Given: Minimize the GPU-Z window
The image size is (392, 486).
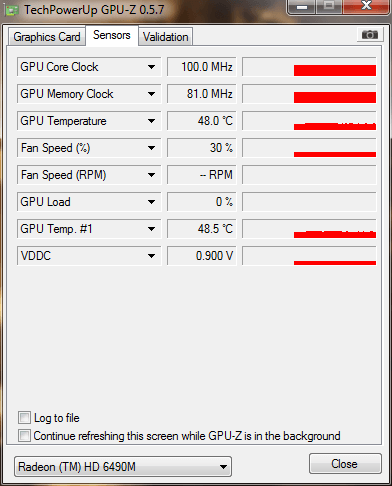Looking at the screenshot, I should click(x=302, y=7).
